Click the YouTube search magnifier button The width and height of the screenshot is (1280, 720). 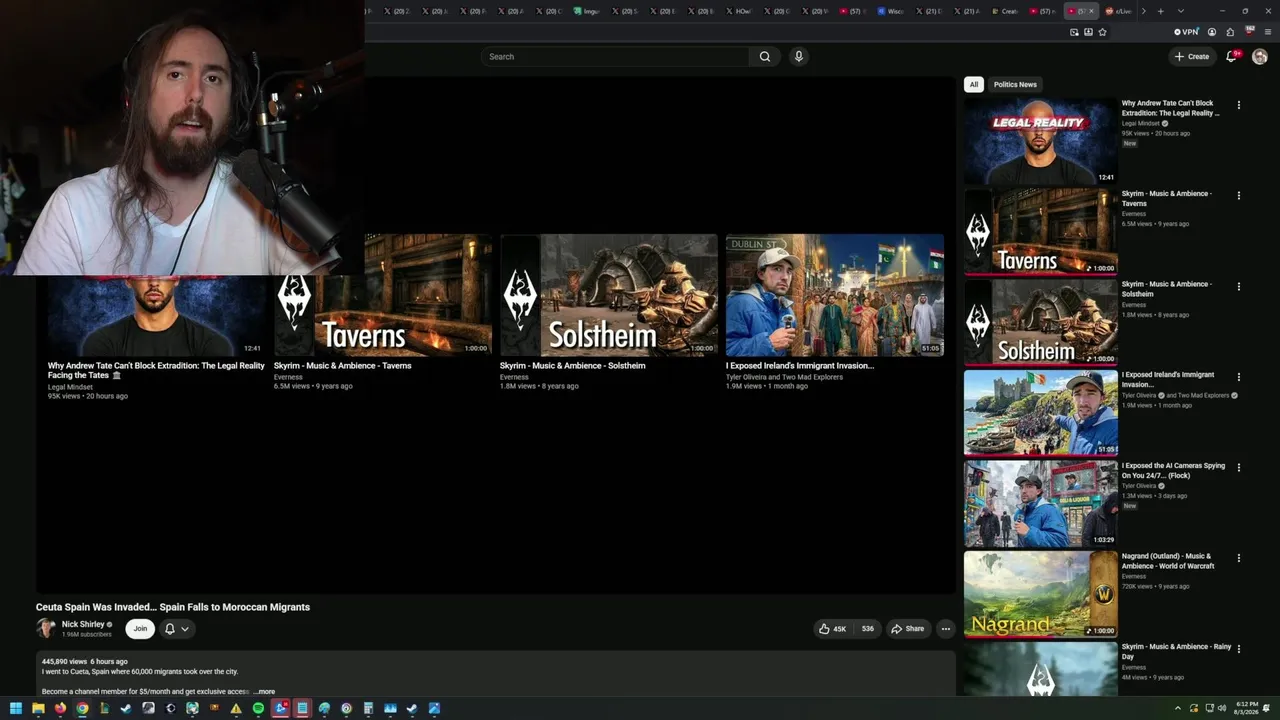click(765, 57)
